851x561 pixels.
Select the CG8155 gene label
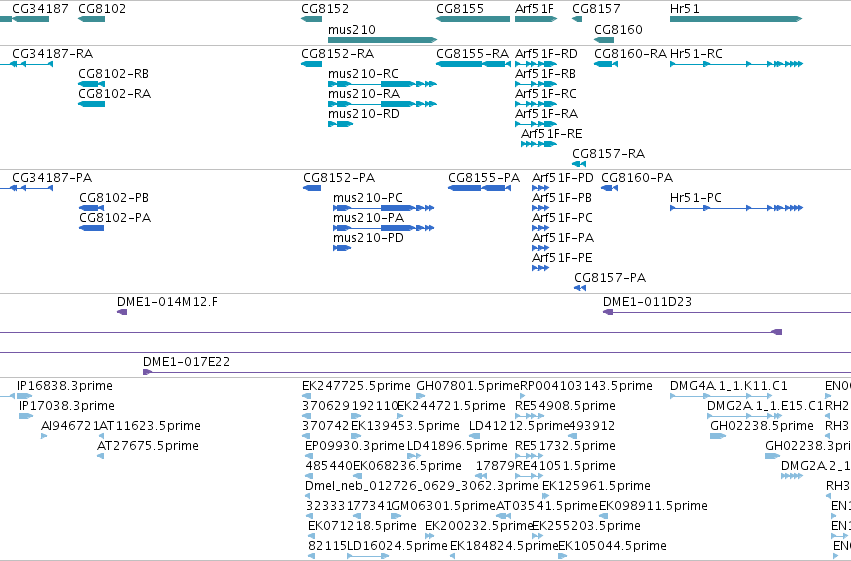tap(460, 9)
